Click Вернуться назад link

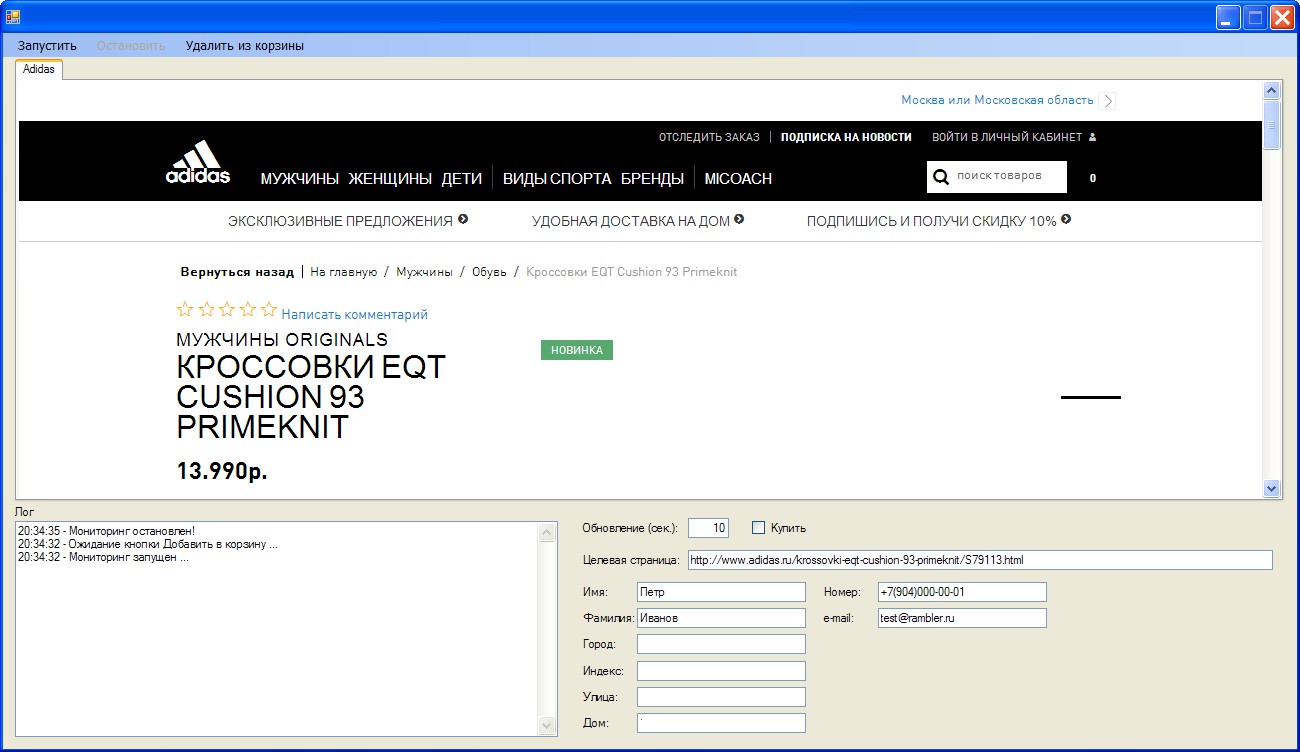237,272
